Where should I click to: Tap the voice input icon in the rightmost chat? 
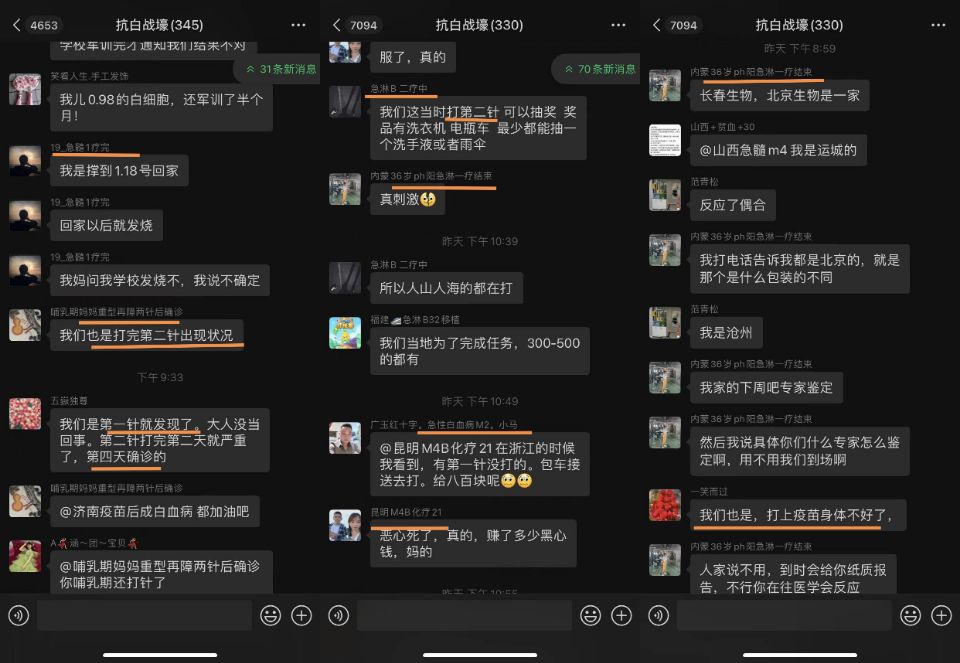click(x=658, y=615)
